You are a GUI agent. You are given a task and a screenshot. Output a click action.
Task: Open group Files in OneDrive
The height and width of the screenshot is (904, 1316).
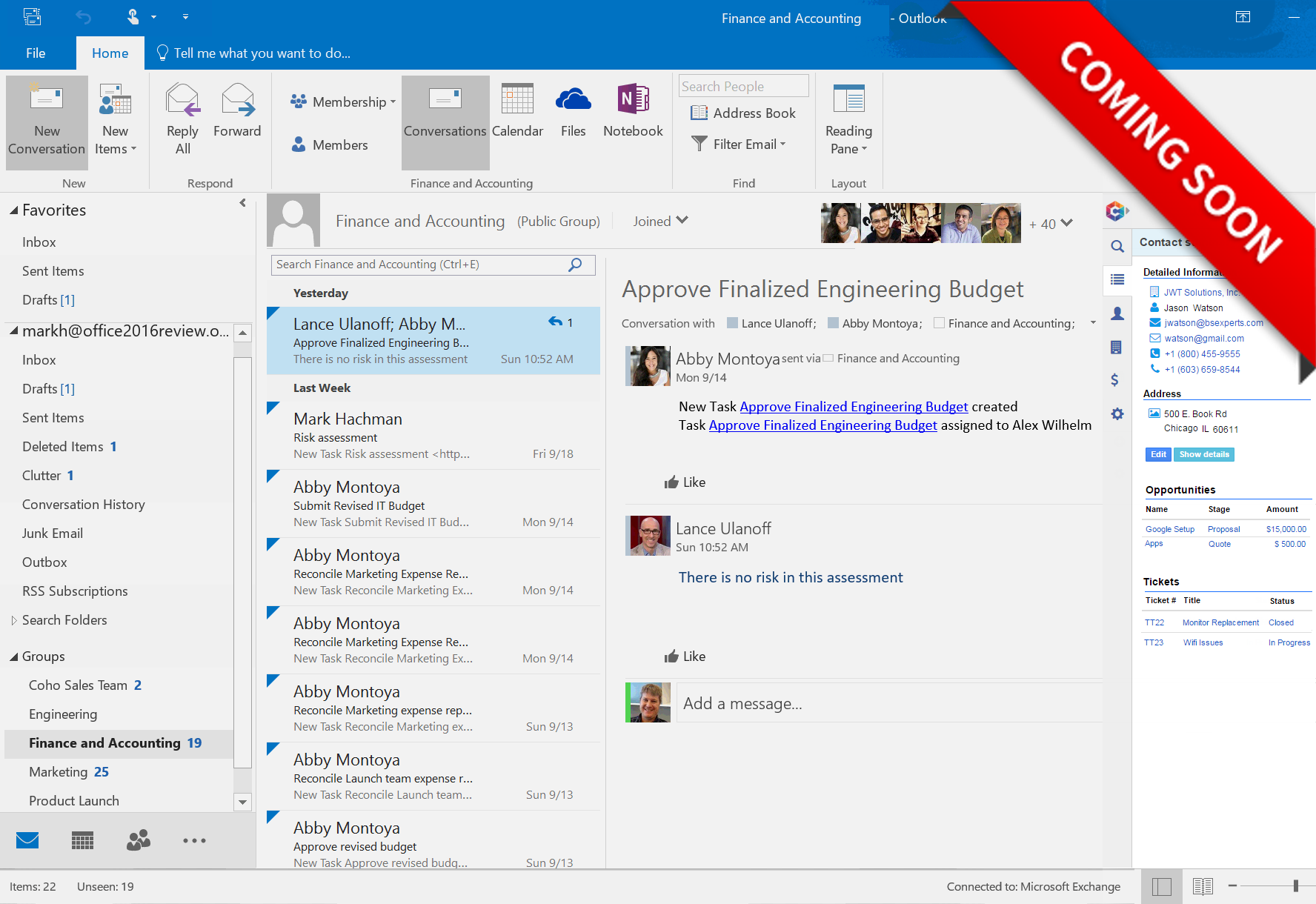pyautogui.click(x=573, y=111)
